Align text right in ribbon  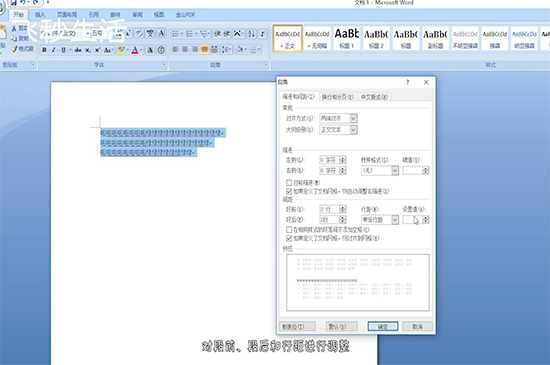(x=195, y=50)
